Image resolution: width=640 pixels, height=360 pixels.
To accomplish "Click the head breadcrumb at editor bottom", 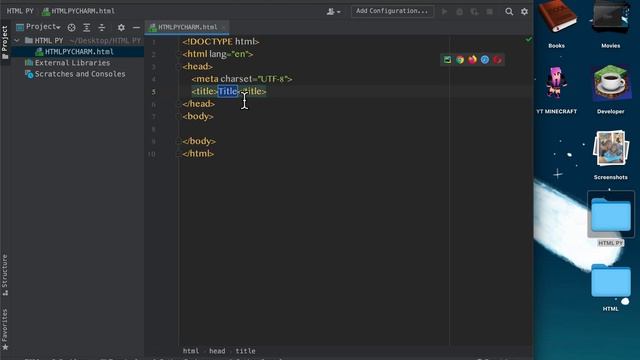I will (217, 351).
